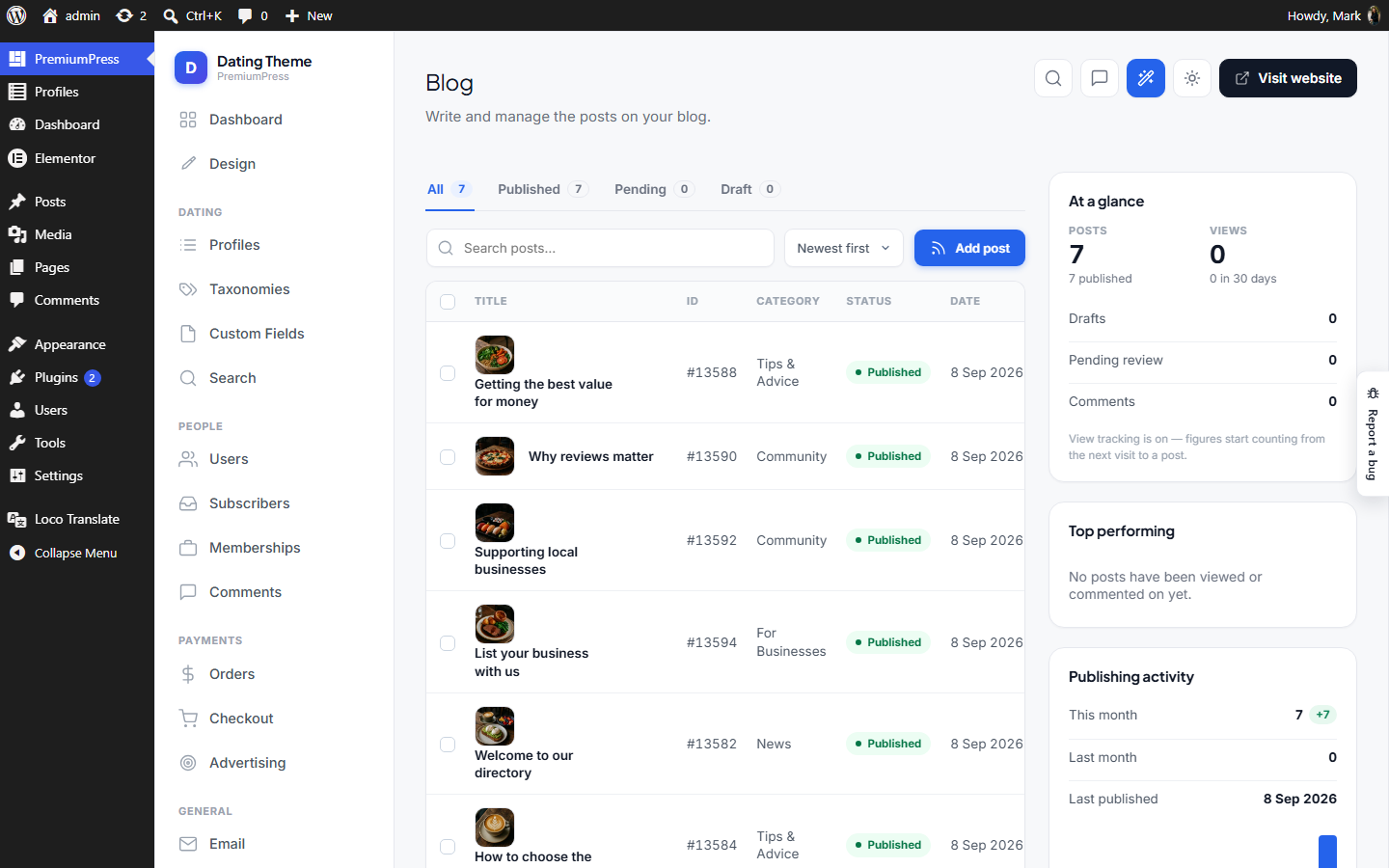The height and width of the screenshot is (868, 1389).
Task: Click the Pending review row in At a glance
Action: [1203, 360]
